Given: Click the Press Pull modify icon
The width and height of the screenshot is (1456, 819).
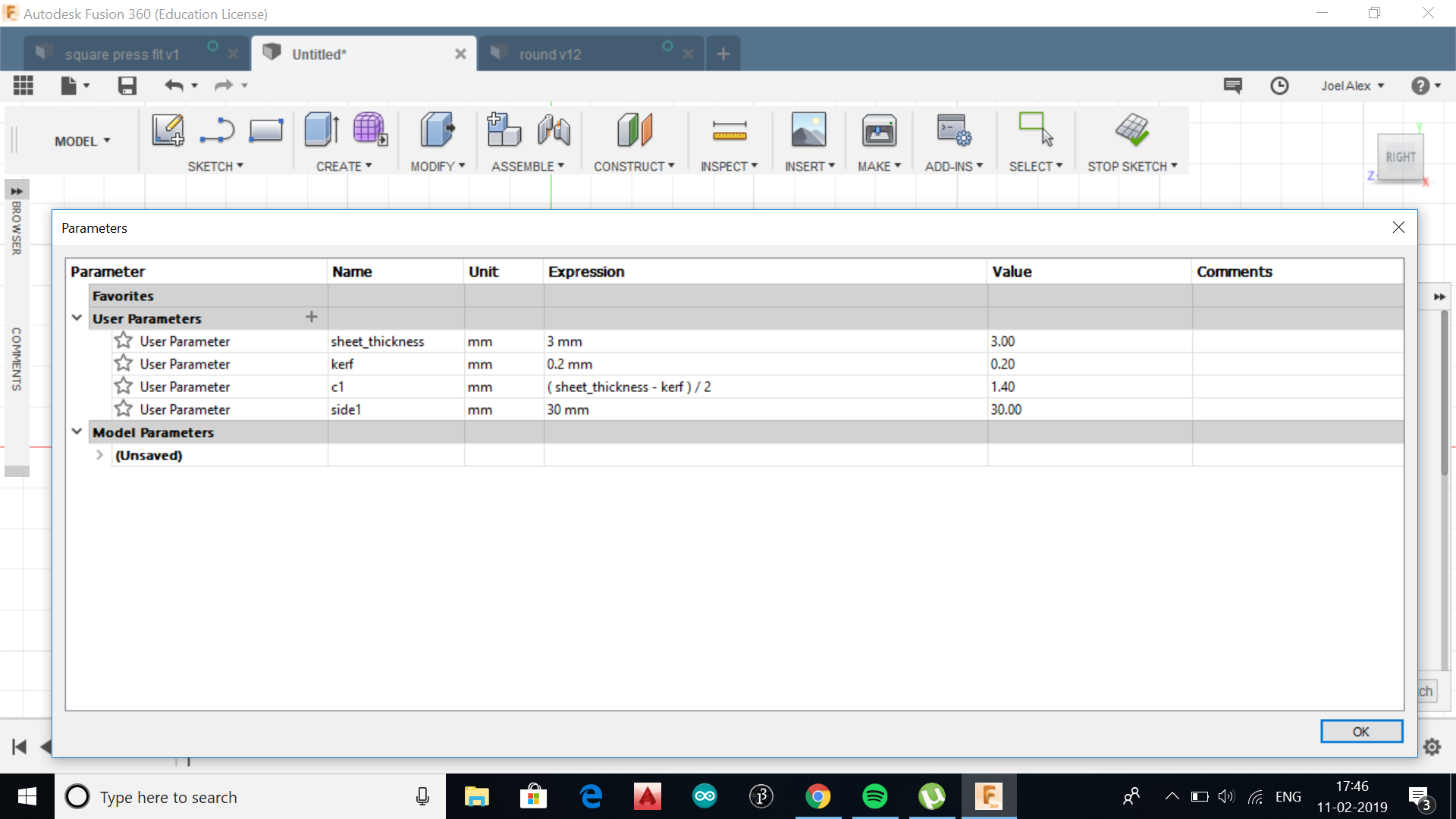Looking at the screenshot, I should 437,130.
